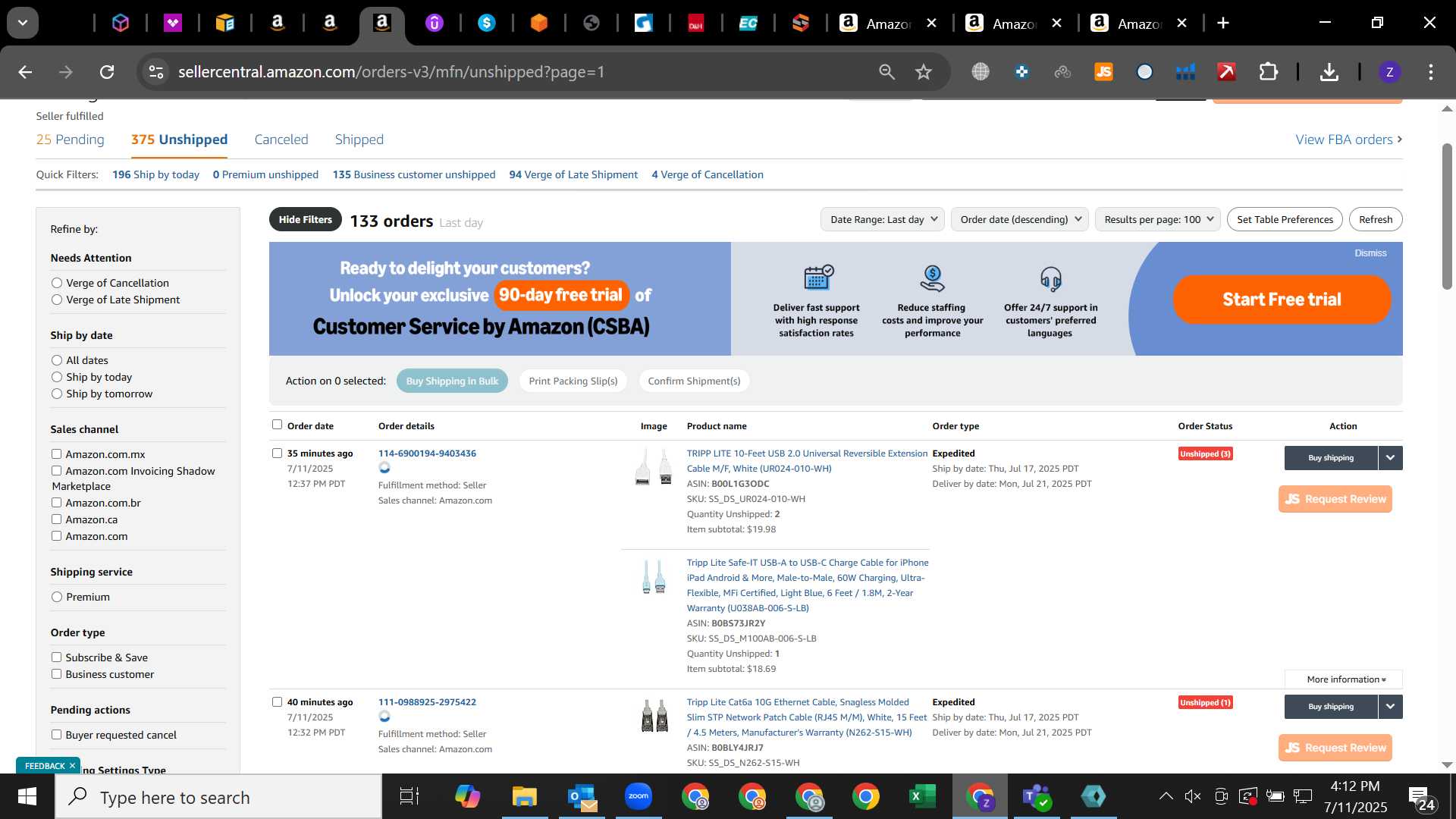Image resolution: width=1456 pixels, height=819 pixels.
Task: Expand the tab search dropdown arrow
Action: [23, 23]
